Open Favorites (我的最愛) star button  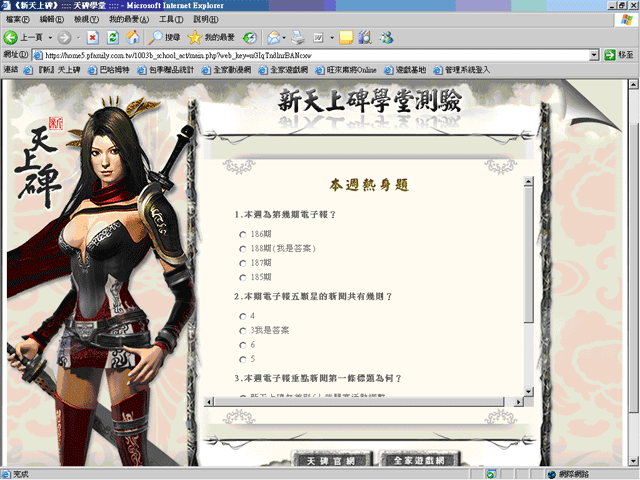click(x=209, y=37)
